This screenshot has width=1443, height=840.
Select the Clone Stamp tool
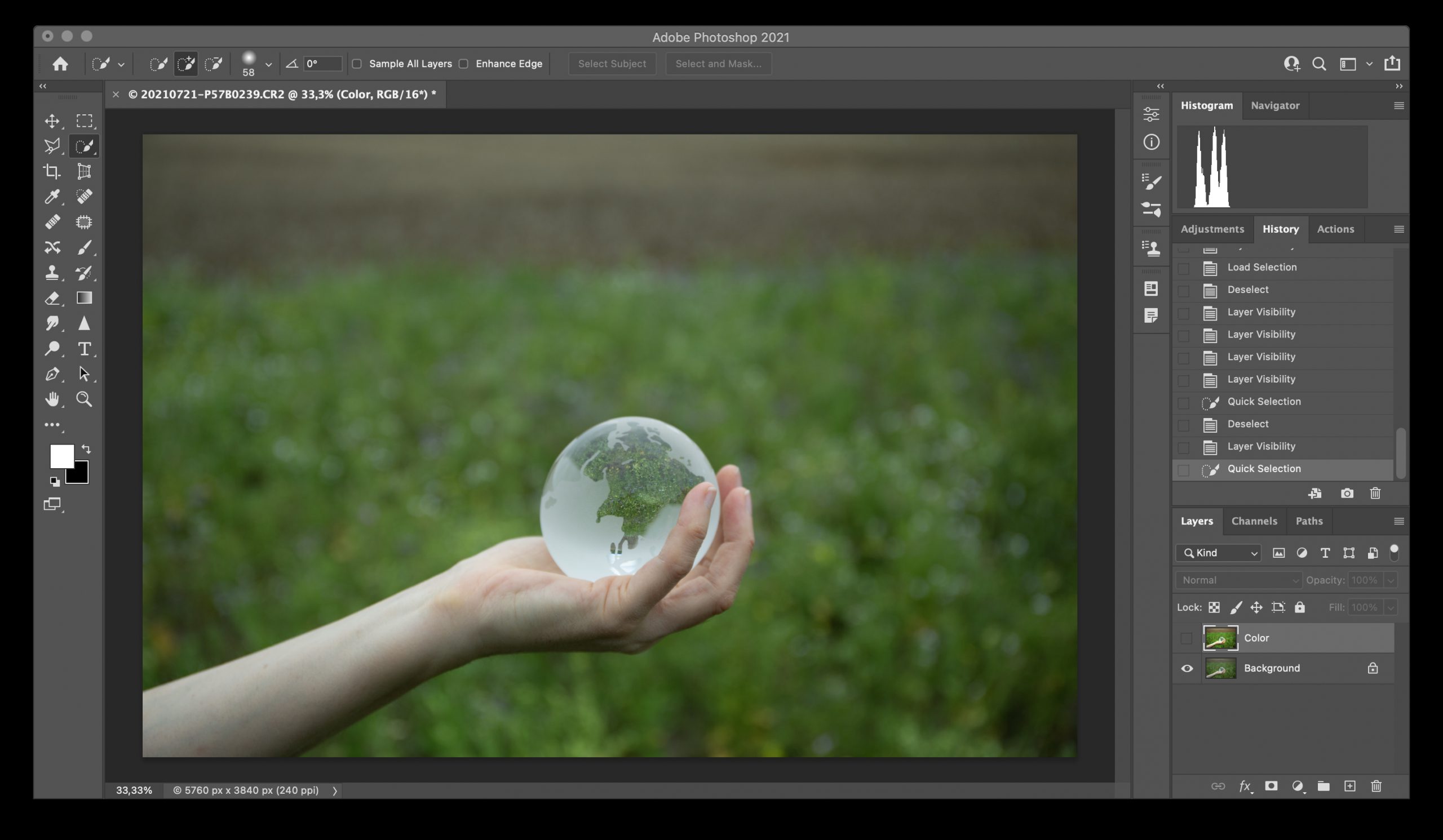[52, 273]
